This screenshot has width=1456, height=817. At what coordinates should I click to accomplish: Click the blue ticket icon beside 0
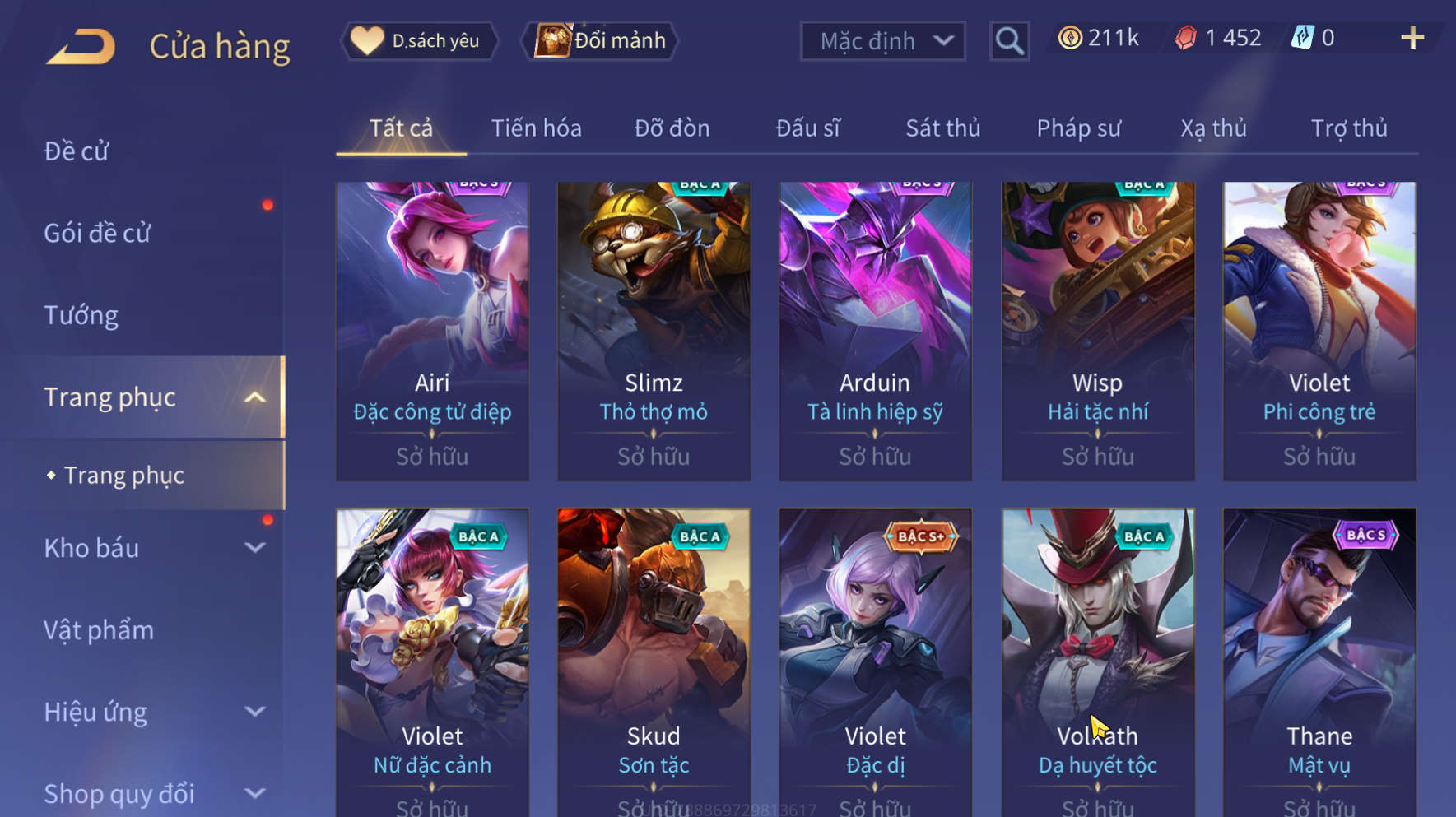(1303, 38)
